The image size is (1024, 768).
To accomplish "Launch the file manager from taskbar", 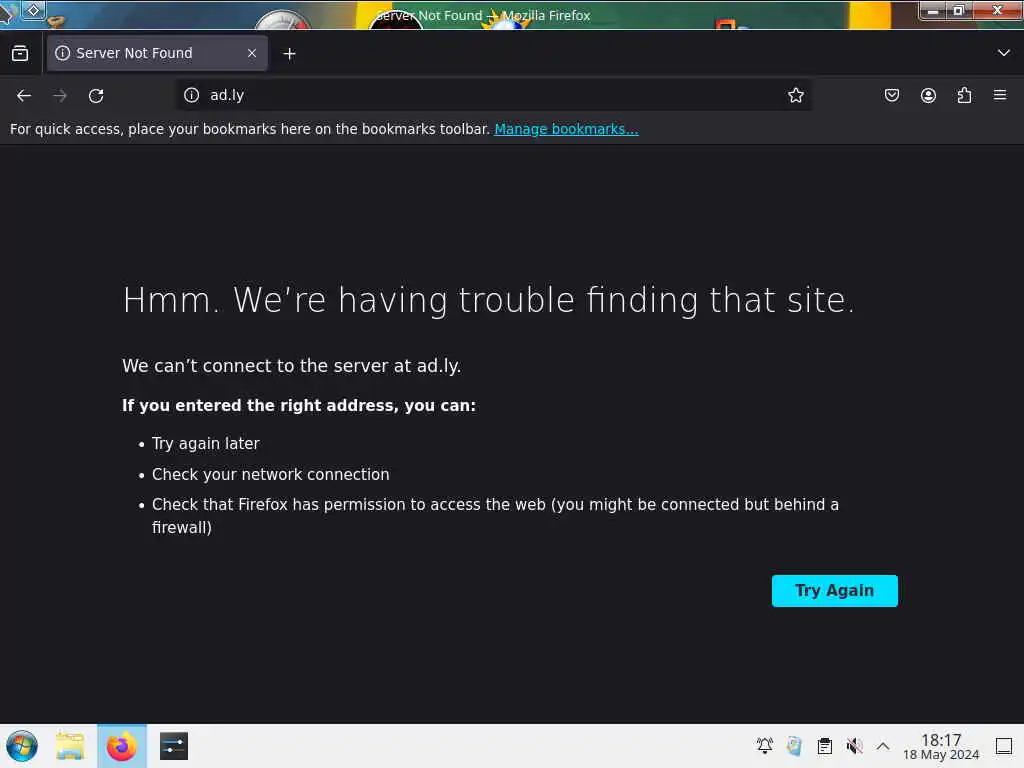I will 71,746.
